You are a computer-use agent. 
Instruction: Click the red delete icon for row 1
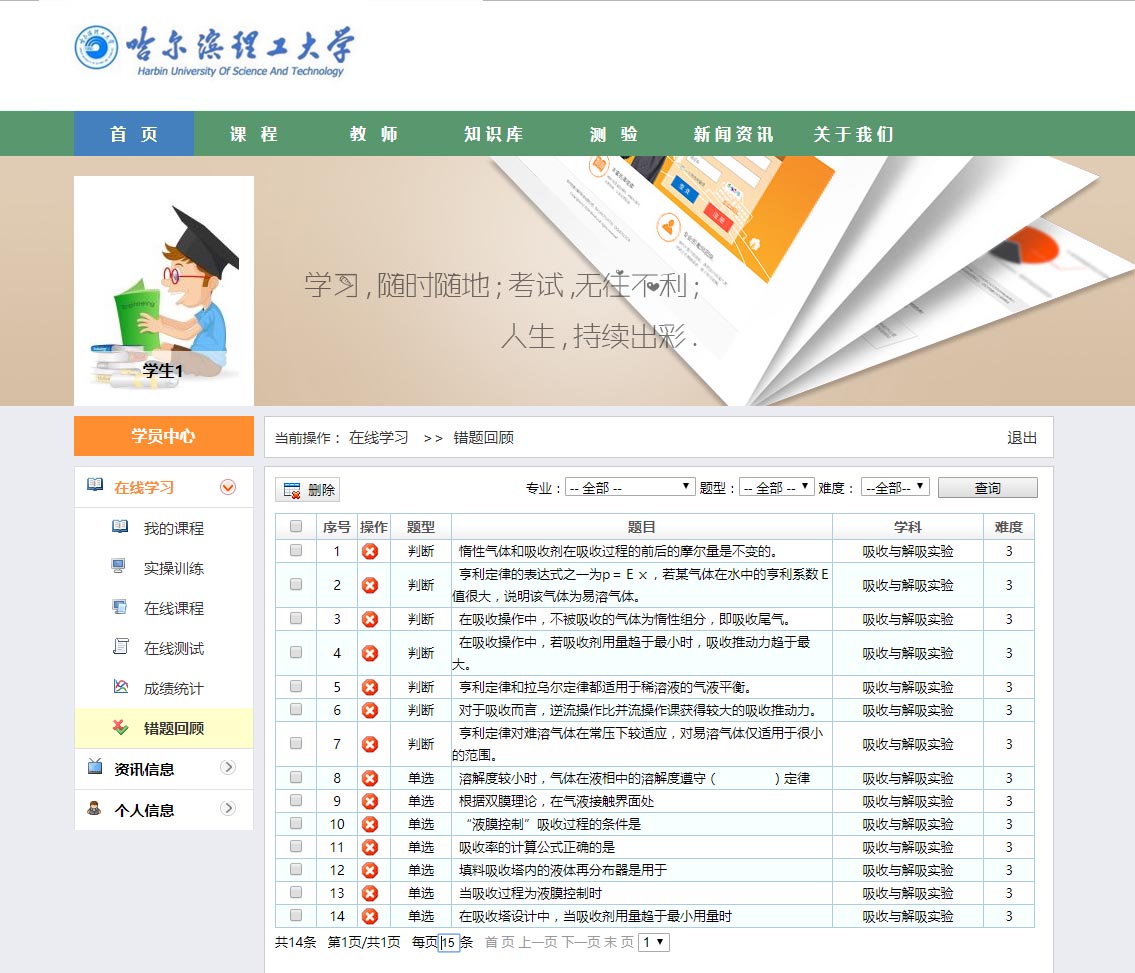(x=370, y=551)
